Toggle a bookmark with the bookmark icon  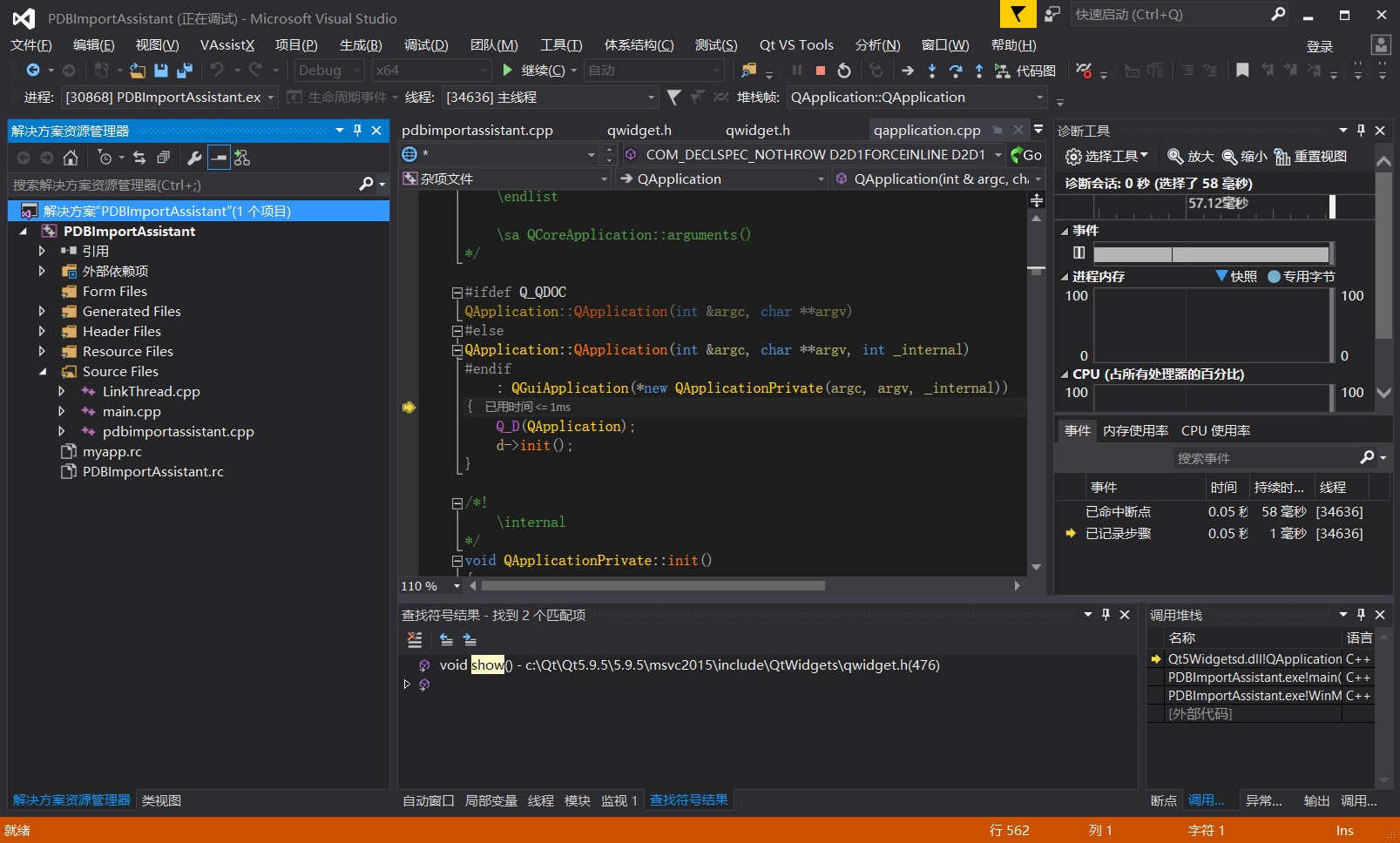pyautogui.click(x=1242, y=71)
